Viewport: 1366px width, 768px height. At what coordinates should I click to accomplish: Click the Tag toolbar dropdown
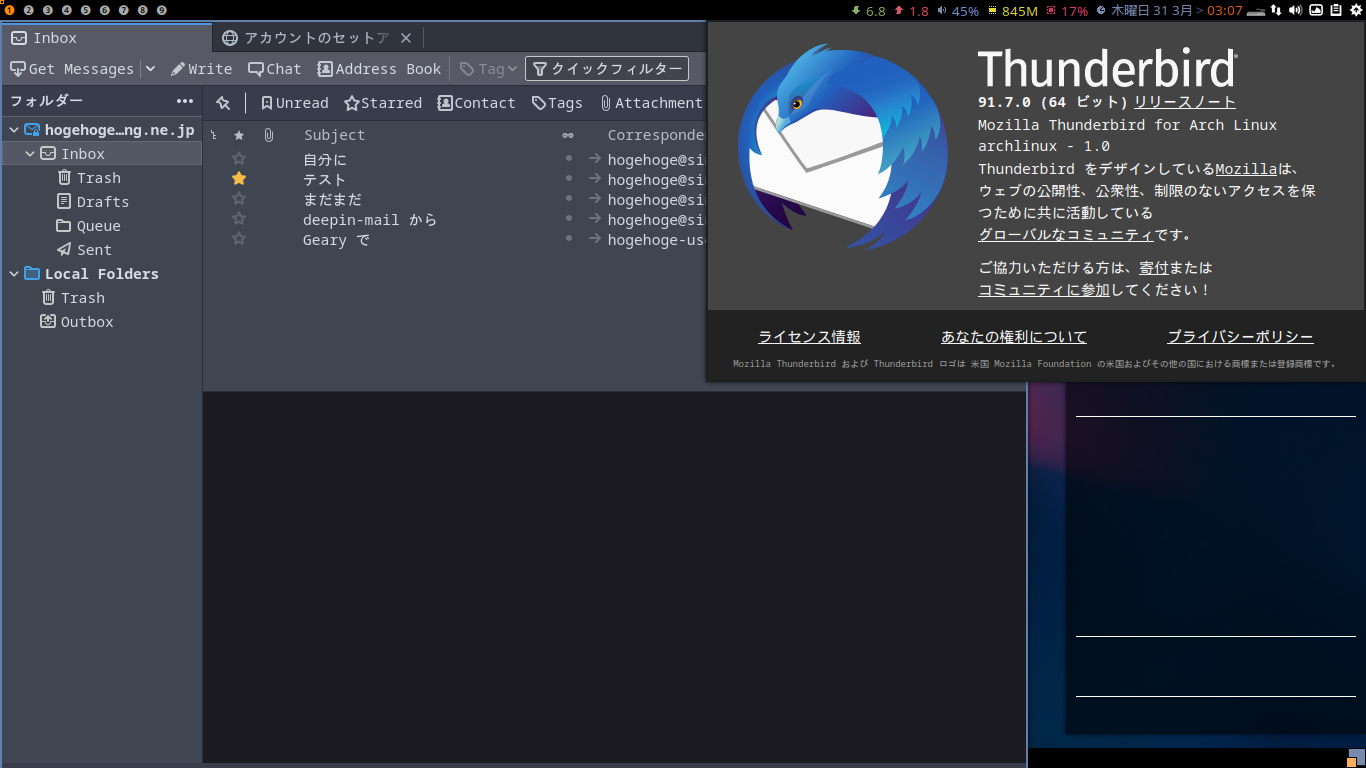[488, 69]
